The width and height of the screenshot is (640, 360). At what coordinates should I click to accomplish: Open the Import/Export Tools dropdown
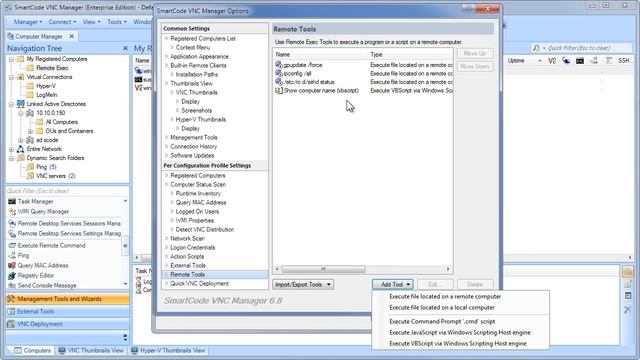(303, 284)
